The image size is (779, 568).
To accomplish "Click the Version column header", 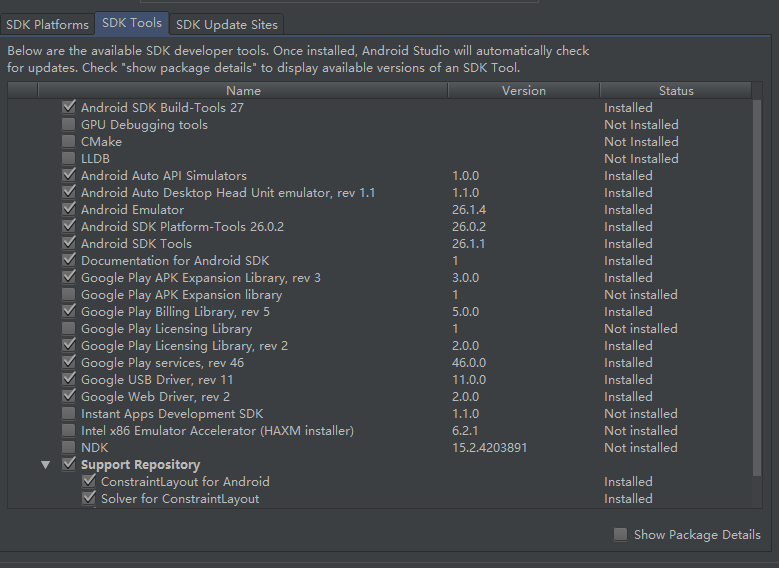I will pyautogui.click(x=524, y=90).
